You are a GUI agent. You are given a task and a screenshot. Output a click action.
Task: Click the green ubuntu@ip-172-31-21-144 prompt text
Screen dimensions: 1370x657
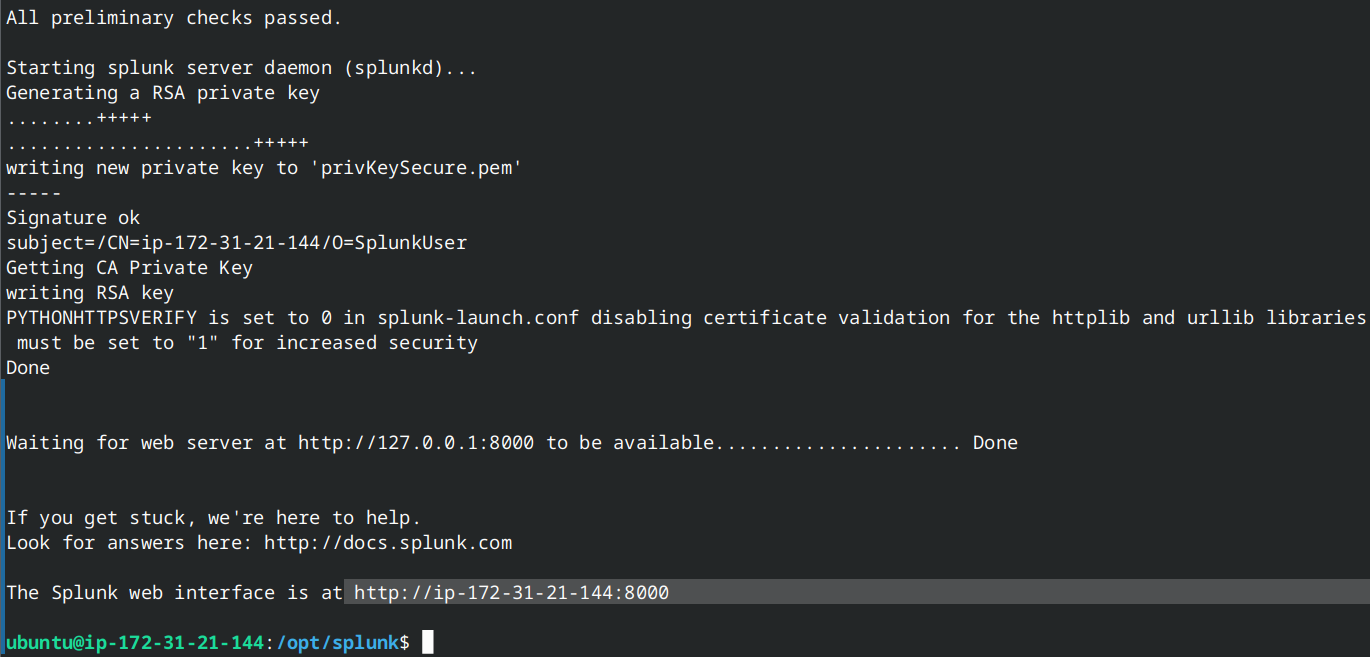(x=134, y=642)
